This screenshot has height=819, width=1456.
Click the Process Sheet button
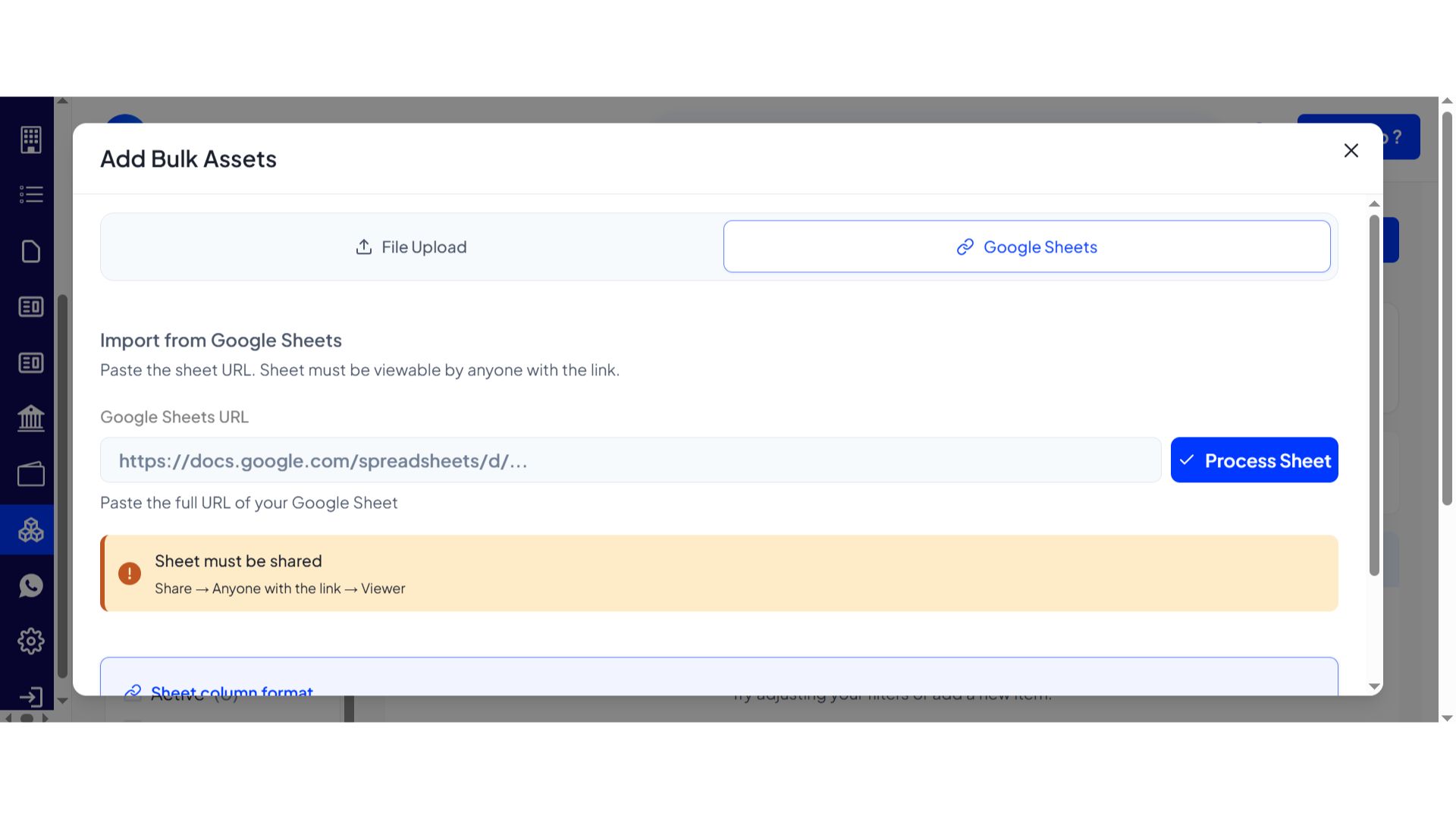coord(1254,460)
